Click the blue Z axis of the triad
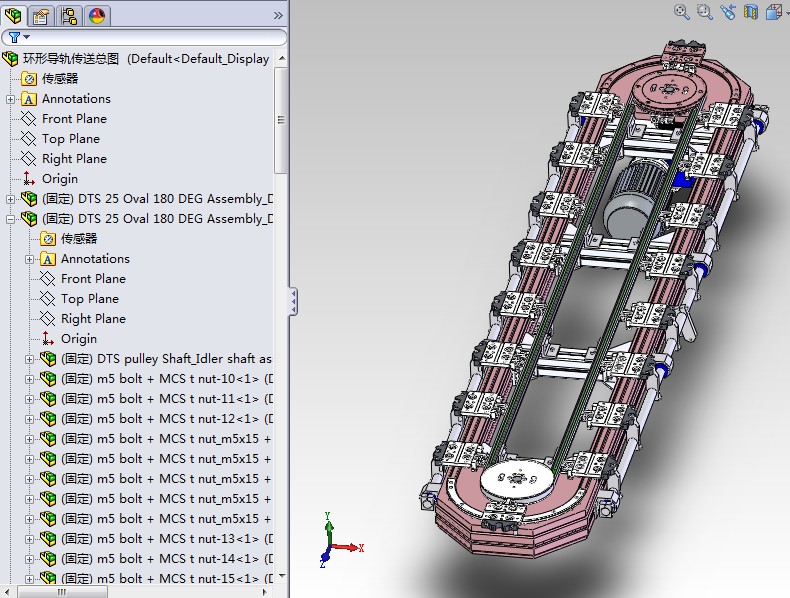This screenshot has width=790, height=598. [x=325, y=557]
